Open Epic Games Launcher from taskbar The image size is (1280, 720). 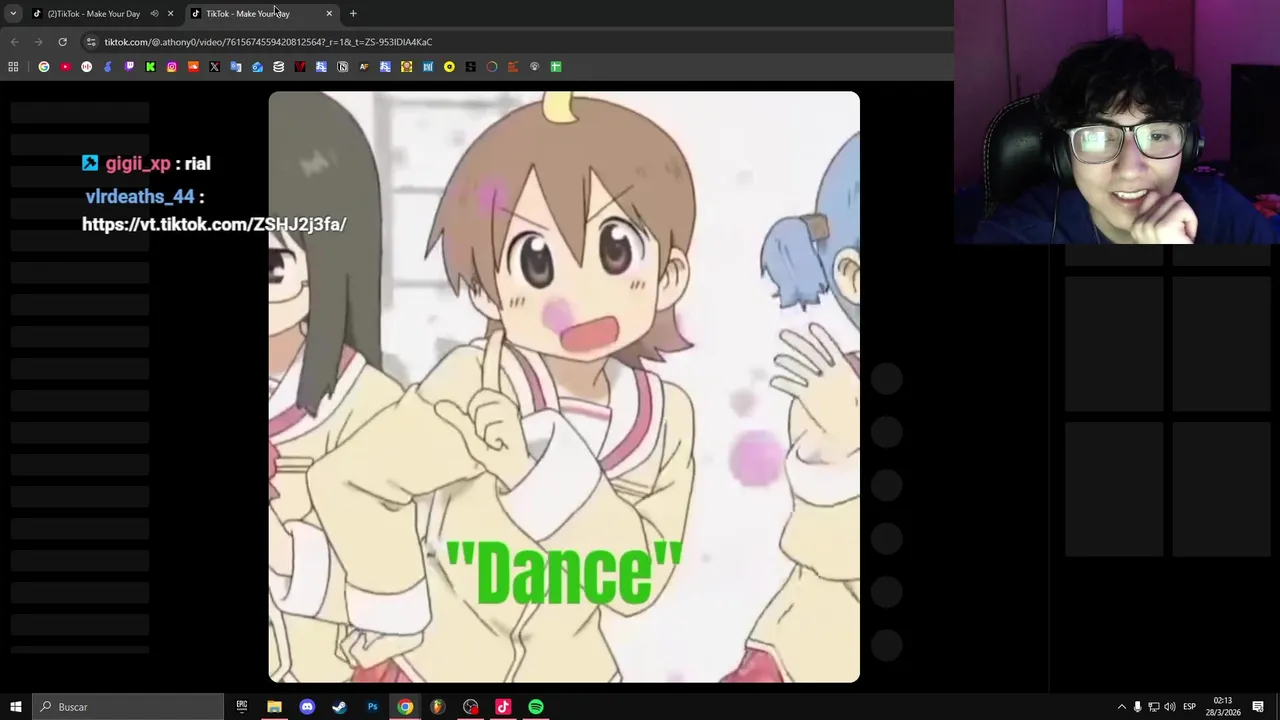241,707
